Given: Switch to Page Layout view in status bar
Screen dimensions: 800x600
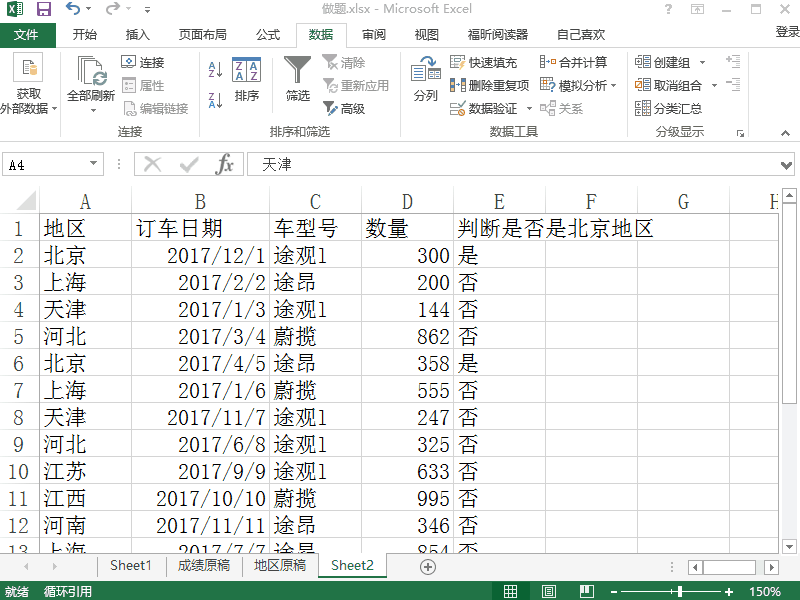Looking at the screenshot, I should [548, 591].
